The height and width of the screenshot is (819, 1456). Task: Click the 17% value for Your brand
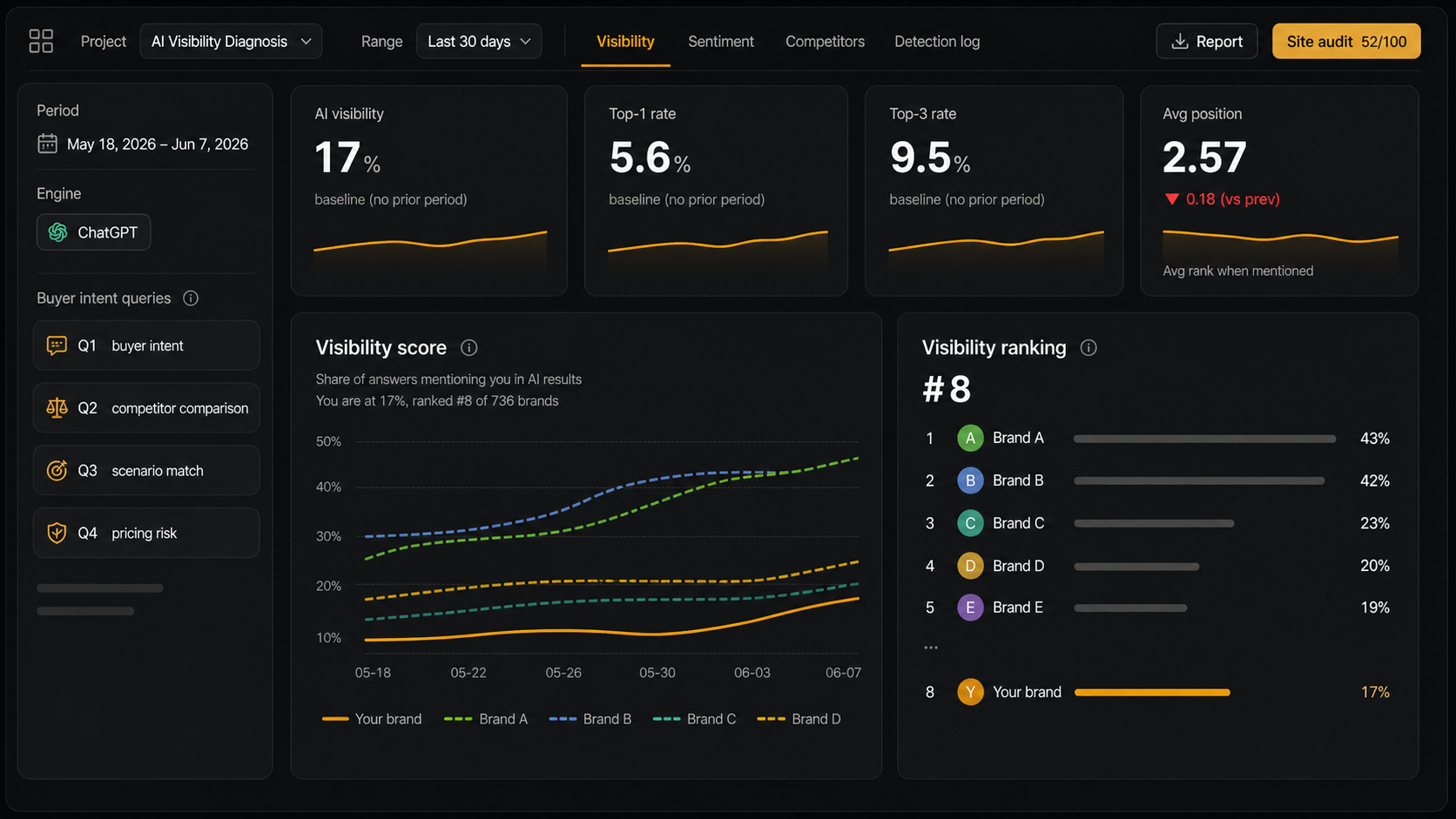1375,692
